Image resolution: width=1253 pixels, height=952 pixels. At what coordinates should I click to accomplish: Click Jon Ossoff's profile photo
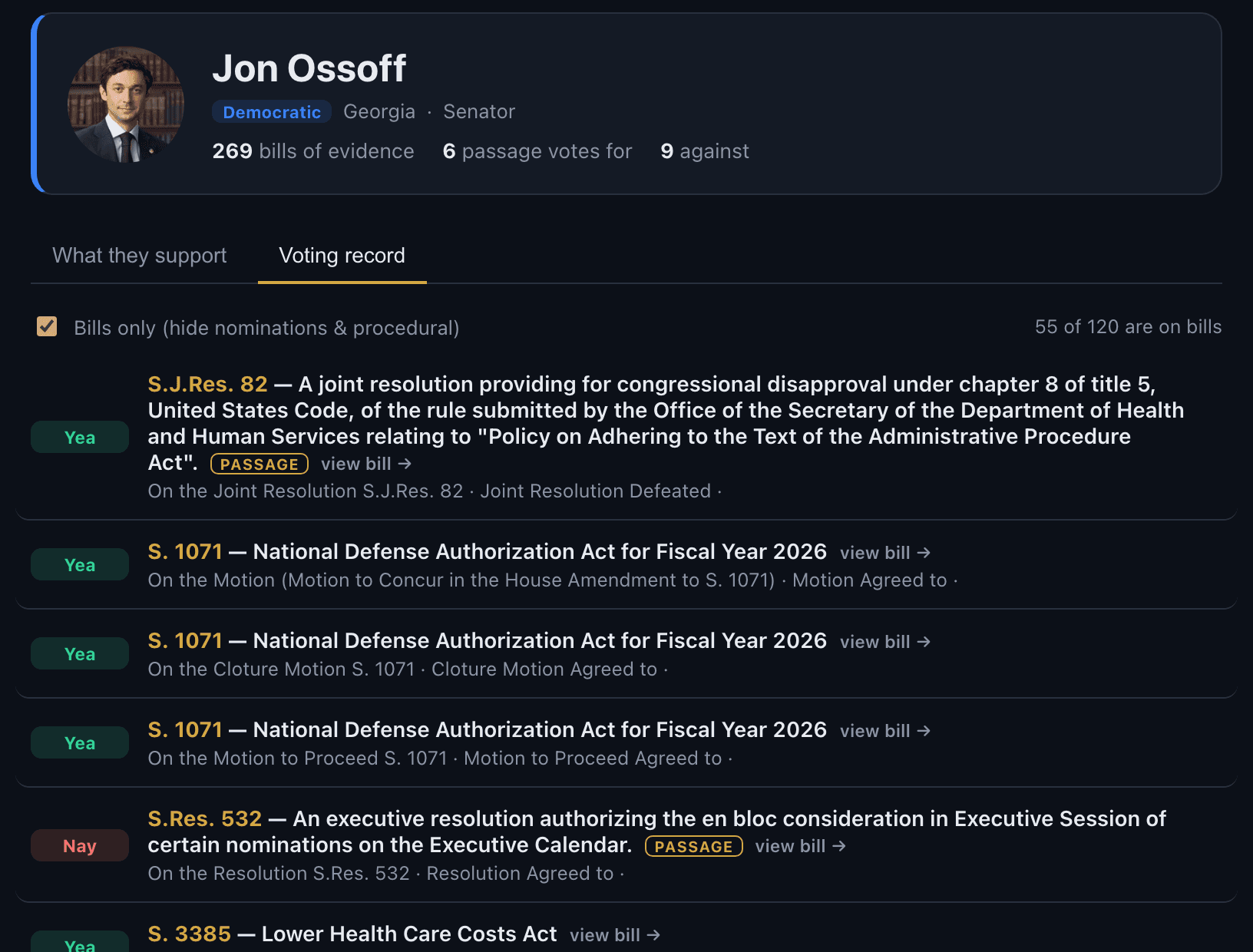(126, 104)
